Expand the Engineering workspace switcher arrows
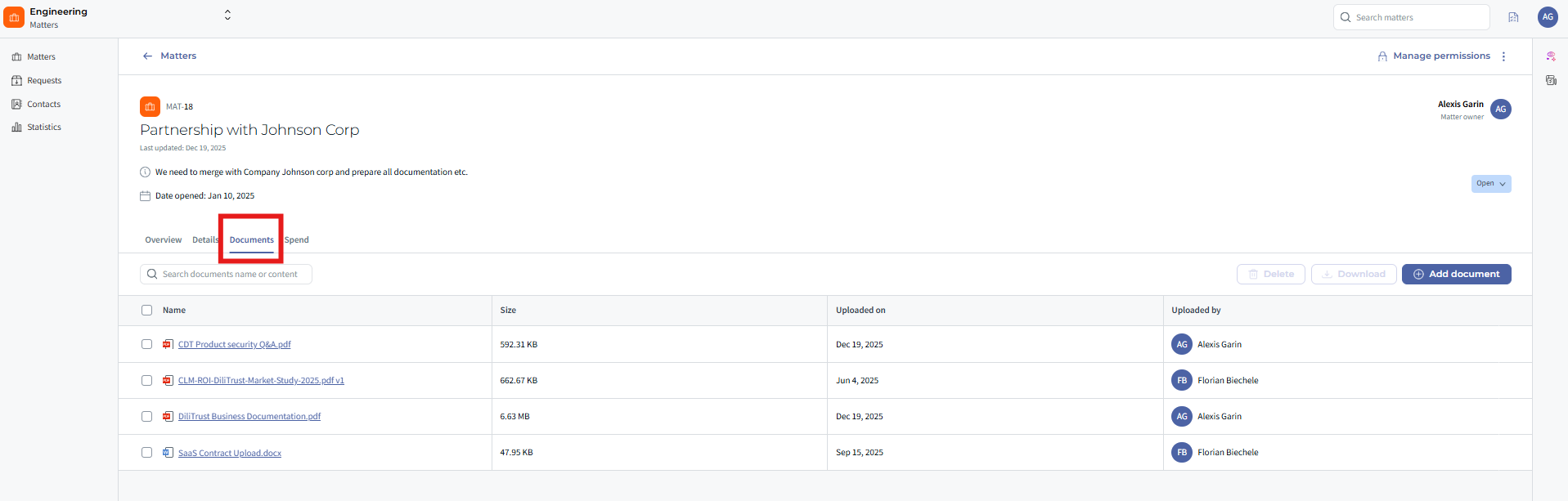The height and width of the screenshot is (501, 1568). click(227, 15)
